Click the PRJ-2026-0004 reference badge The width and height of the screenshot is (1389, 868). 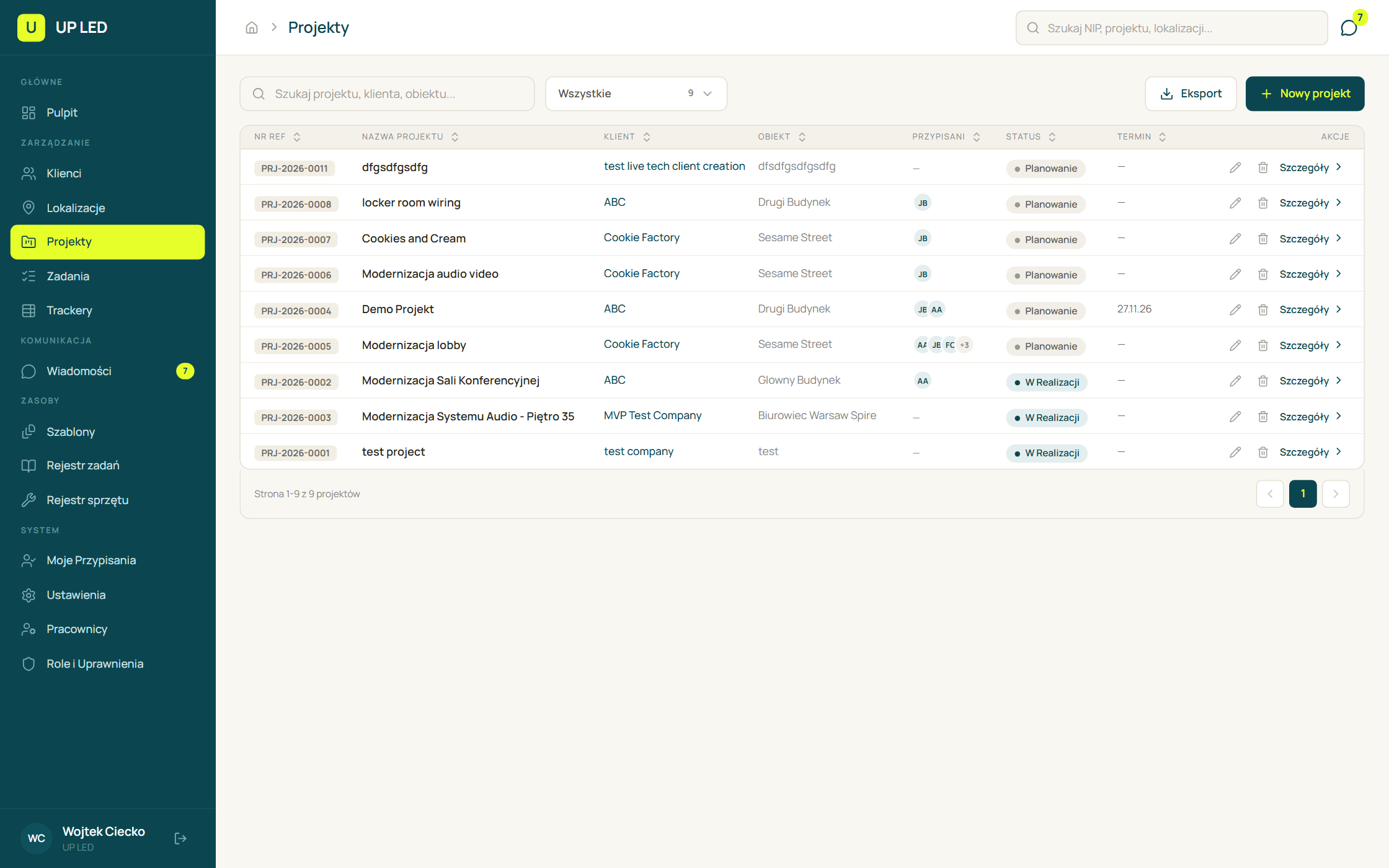[x=296, y=311]
